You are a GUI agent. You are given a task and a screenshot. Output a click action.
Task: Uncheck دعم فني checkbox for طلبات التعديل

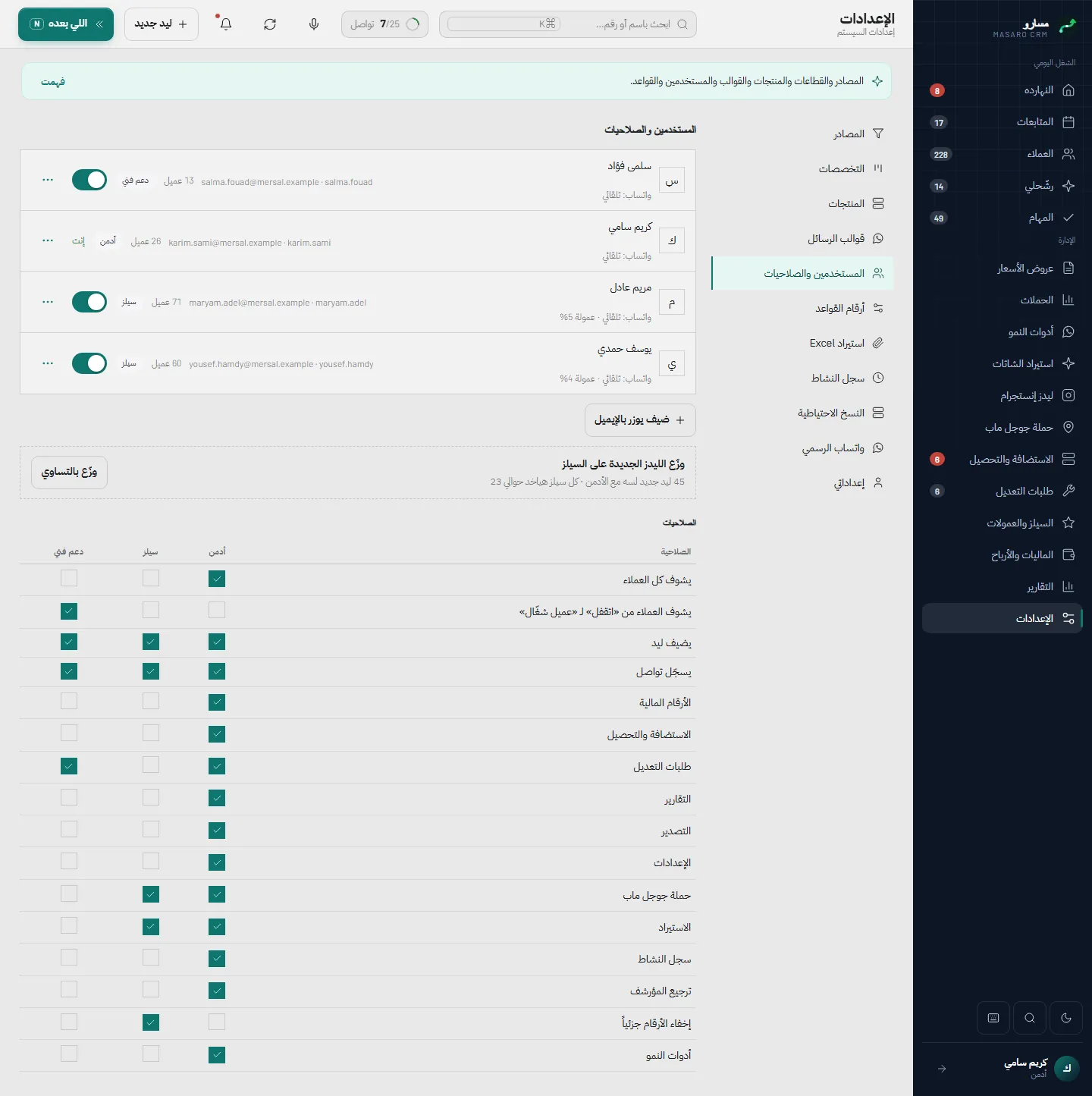coord(69,766)
